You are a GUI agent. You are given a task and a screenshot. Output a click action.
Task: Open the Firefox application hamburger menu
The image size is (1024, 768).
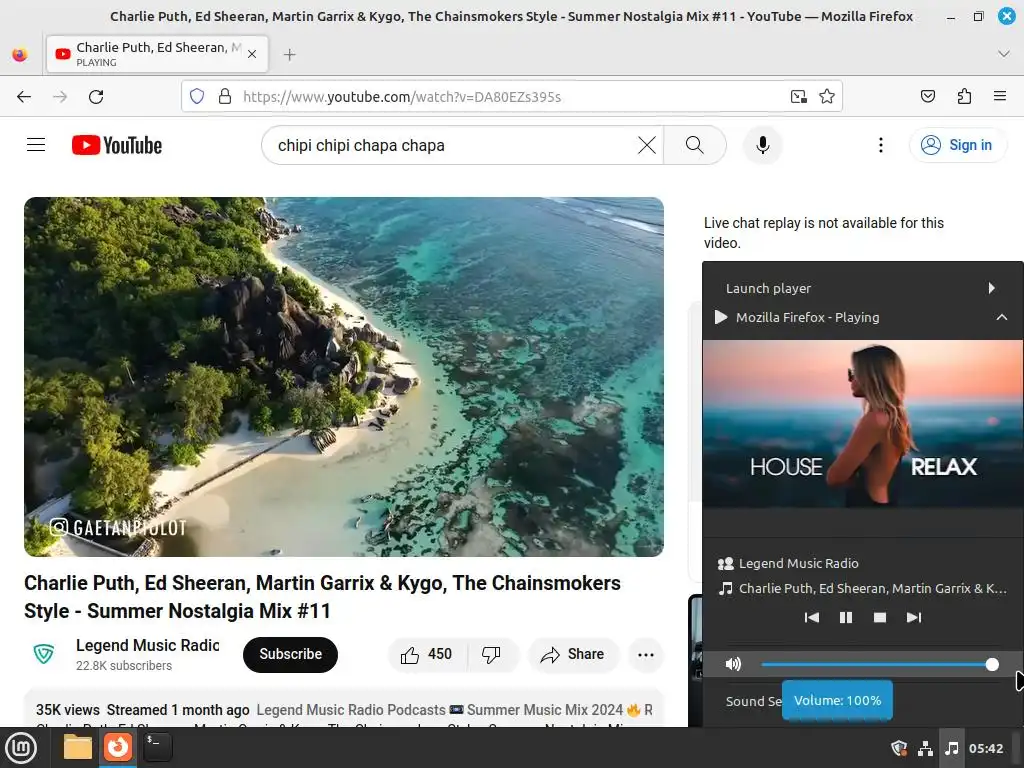coord(1000,97)
